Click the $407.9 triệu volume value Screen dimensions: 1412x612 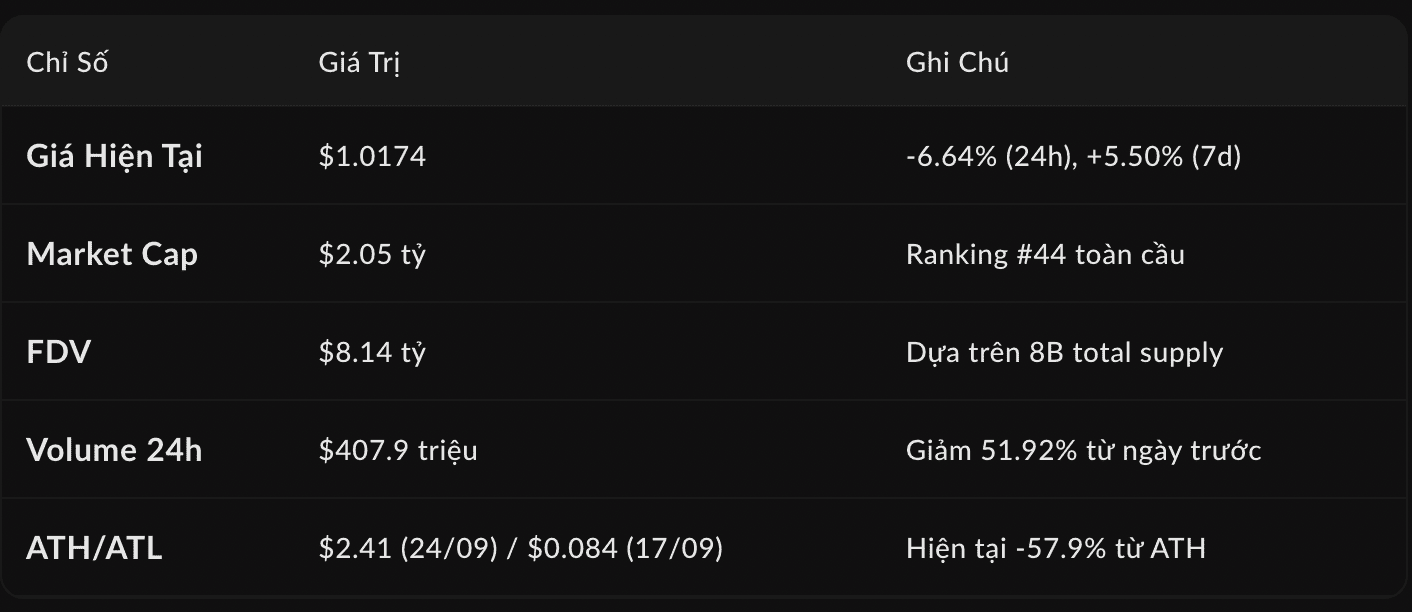(x=398, y=450)
